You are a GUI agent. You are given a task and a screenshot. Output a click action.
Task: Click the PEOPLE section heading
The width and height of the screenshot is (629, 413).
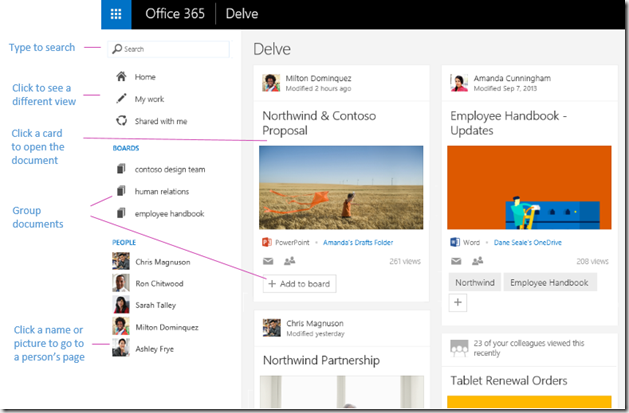(124, 242)
